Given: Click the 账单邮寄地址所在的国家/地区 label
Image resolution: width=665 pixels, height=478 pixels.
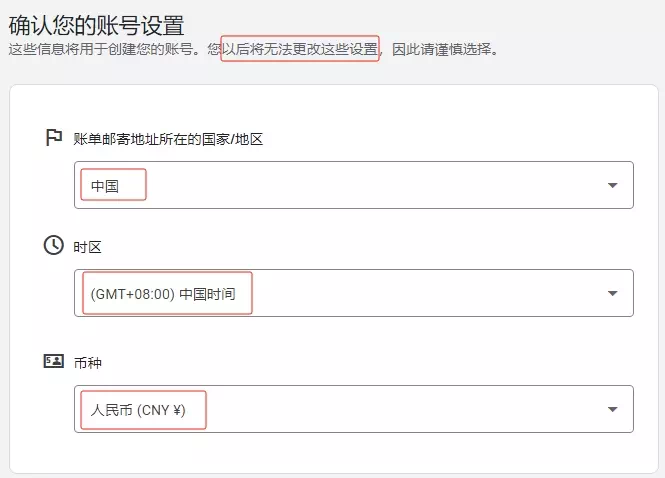Looking at the screenshot, I should click(168, 139).
